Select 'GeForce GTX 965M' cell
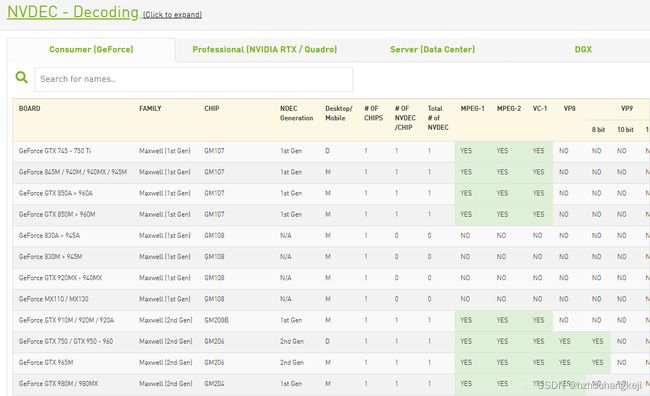Image resolution: width=650 pixels, height=396 pixels. [46, 362]
